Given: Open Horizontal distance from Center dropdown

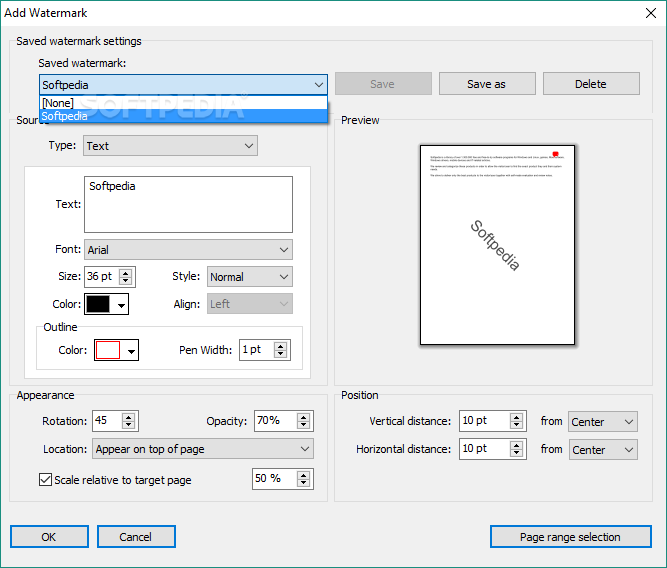Looking at the screenshot, I should [x=603, y=450].
